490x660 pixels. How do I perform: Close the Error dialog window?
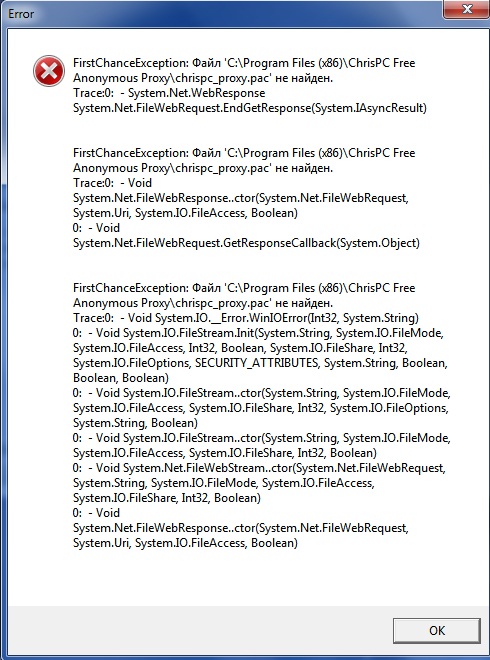pyautogui.click(x=466, y=9)
